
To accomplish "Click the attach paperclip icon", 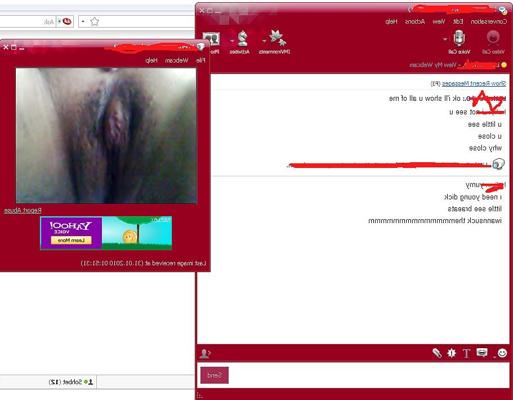I will click(437, 353).
